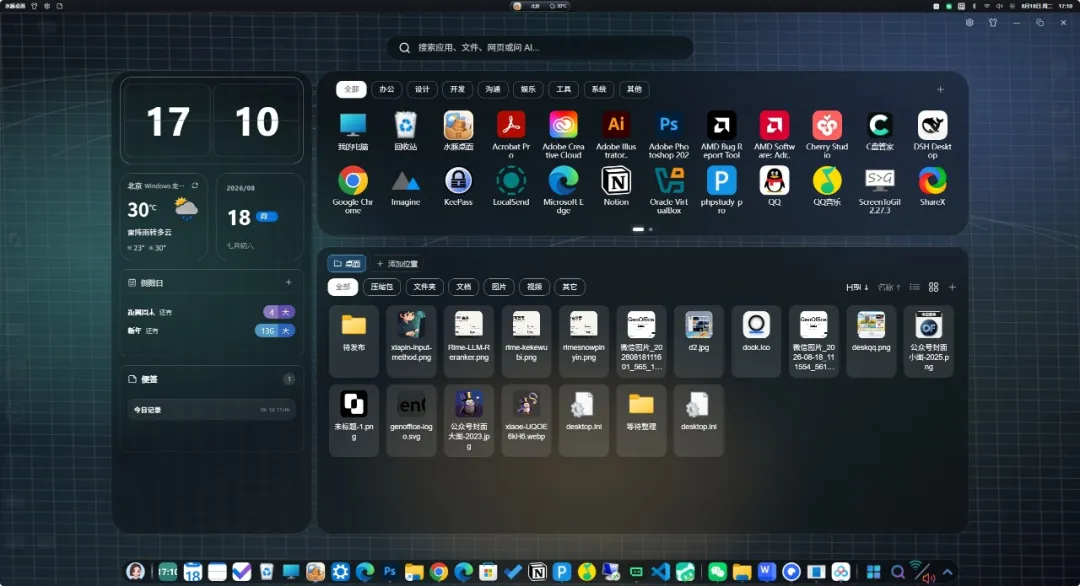
Task: Sort files by 时间 descending
Action: [x=858, y=287]
